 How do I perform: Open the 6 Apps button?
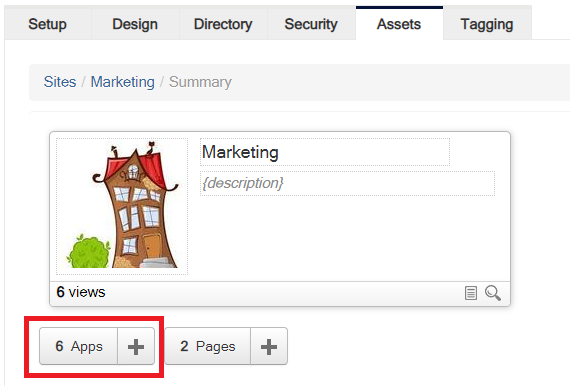pos(79,347)
